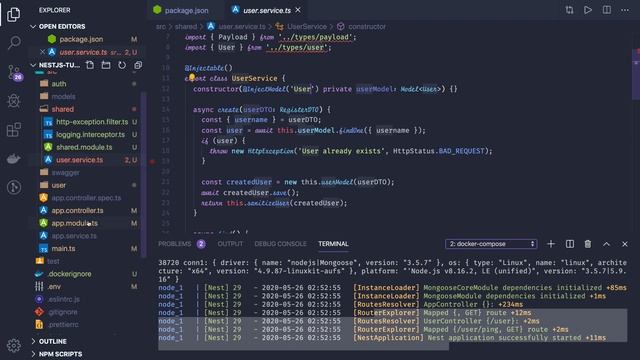The width and height of the screenshot is (640, 360).
Task: Run the file with play icon
Action: (588, 10)
